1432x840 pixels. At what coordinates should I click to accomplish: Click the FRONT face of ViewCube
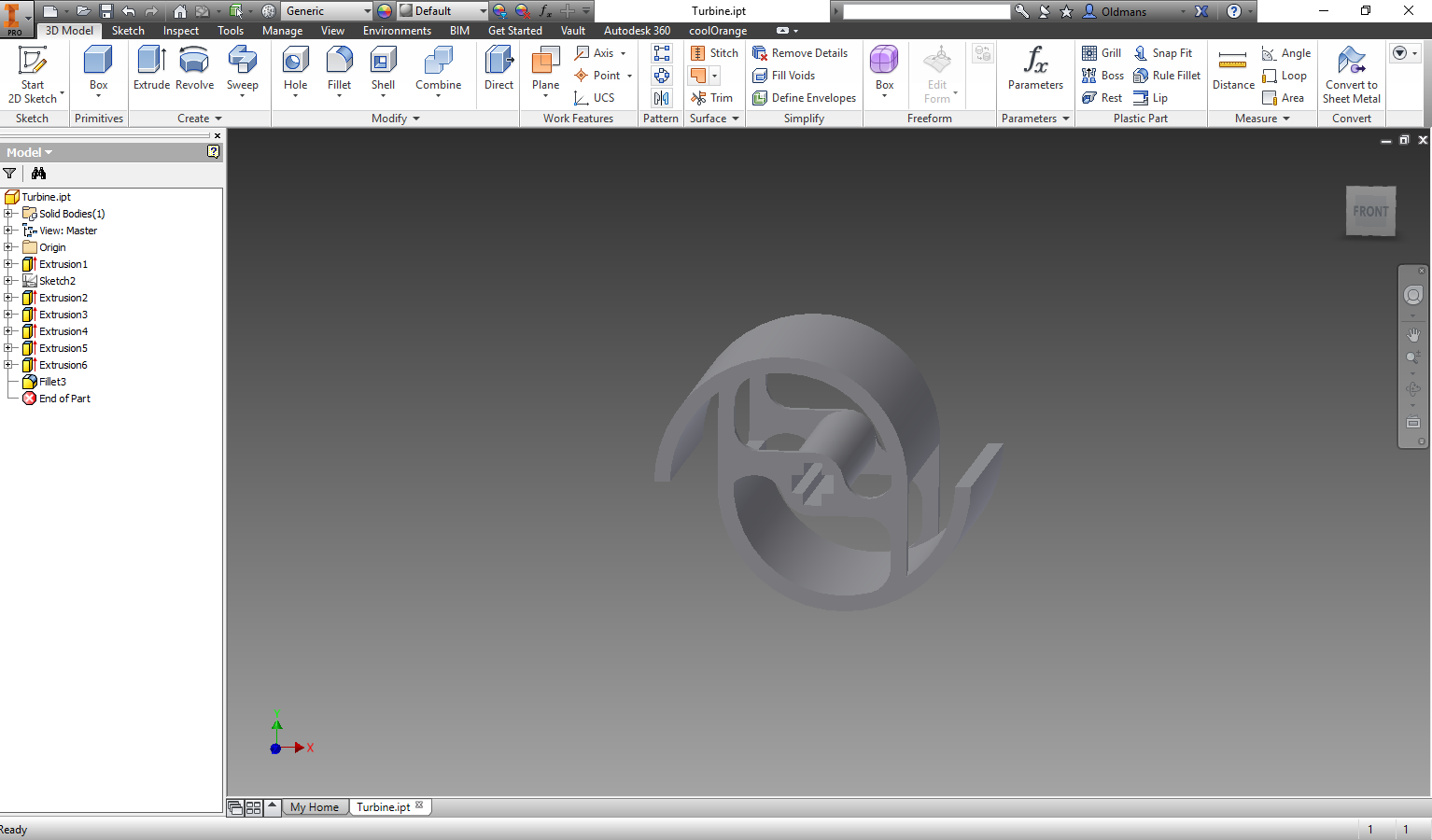coord(1370,212)
